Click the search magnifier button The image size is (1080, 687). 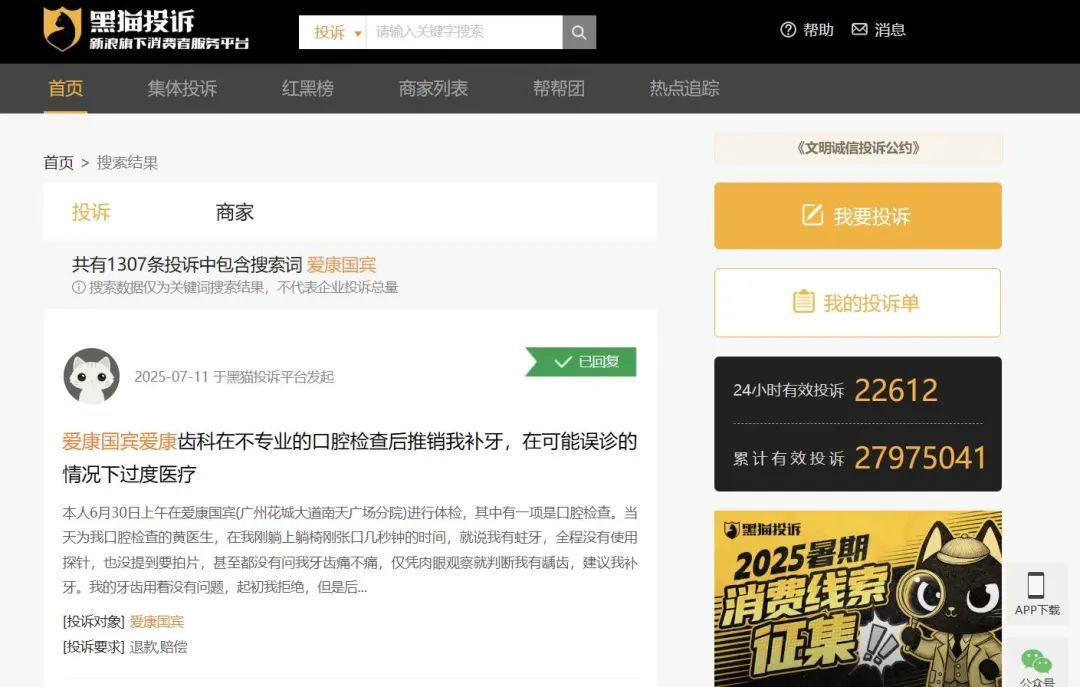coord(578,32)
